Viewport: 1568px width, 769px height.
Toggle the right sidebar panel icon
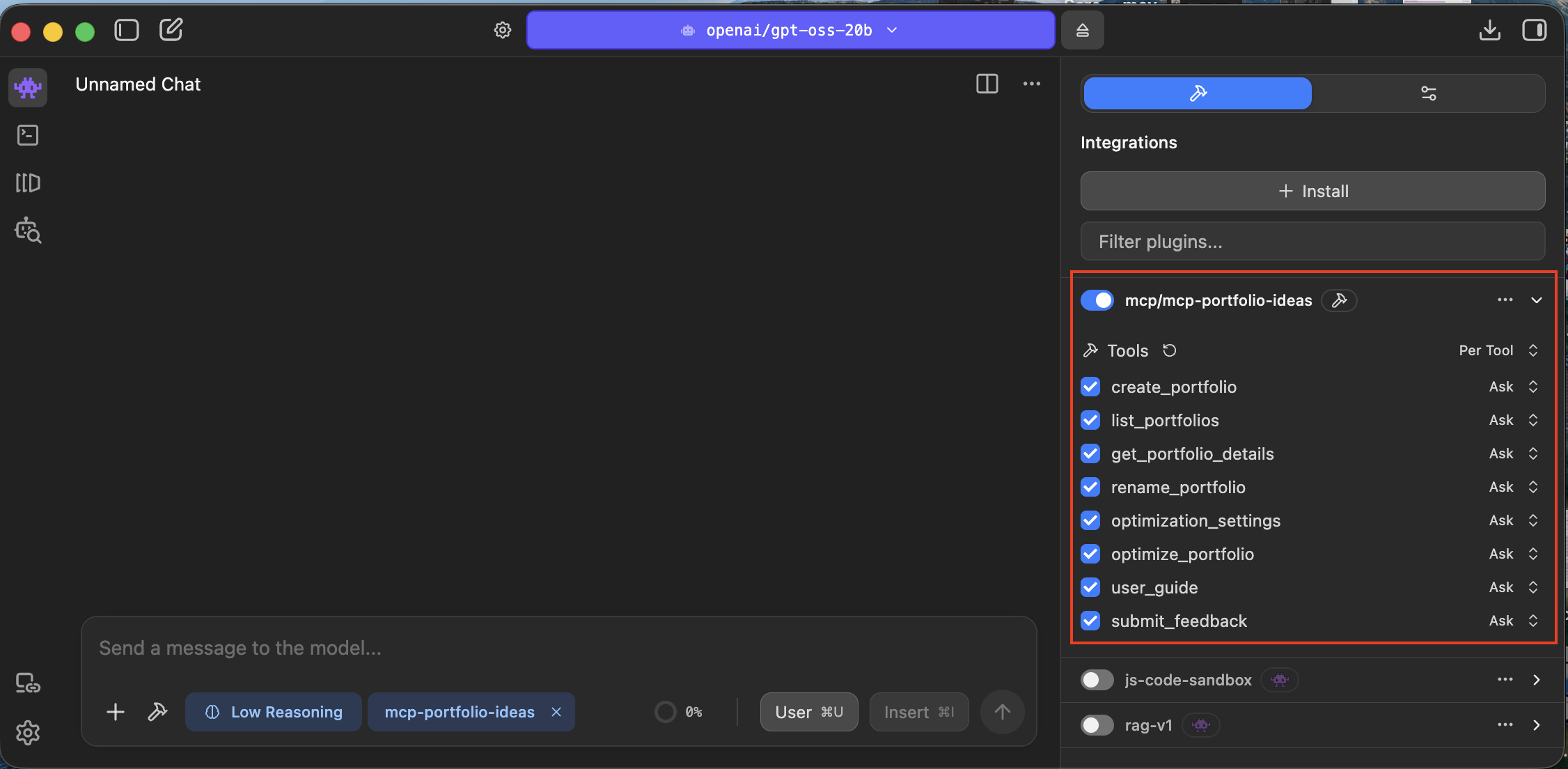[x=1535, y=30]
